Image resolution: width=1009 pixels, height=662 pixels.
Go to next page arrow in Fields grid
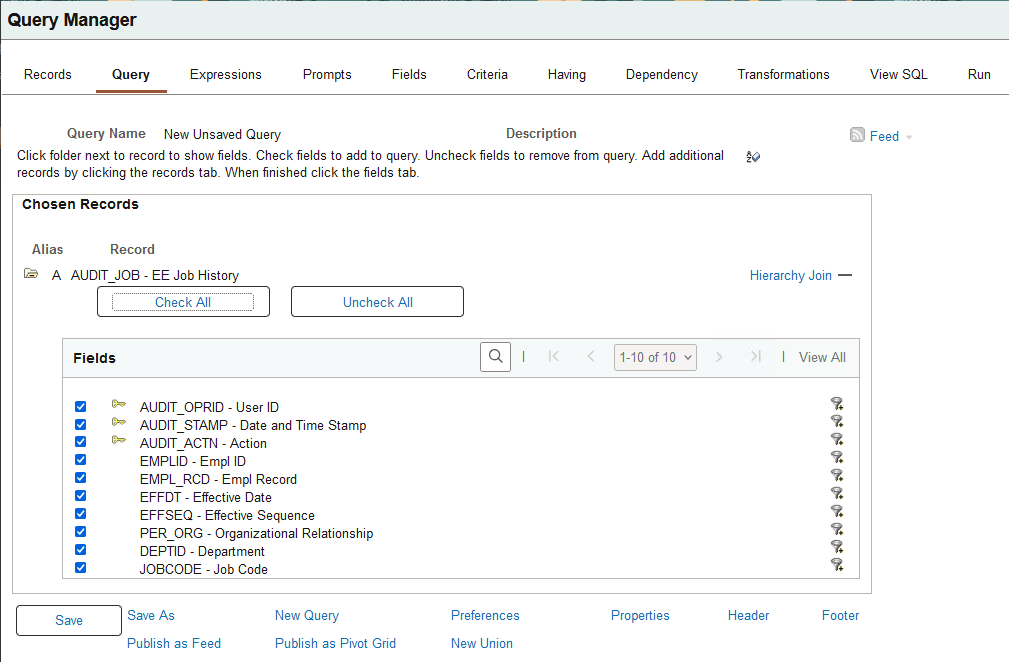coord(720,357)
